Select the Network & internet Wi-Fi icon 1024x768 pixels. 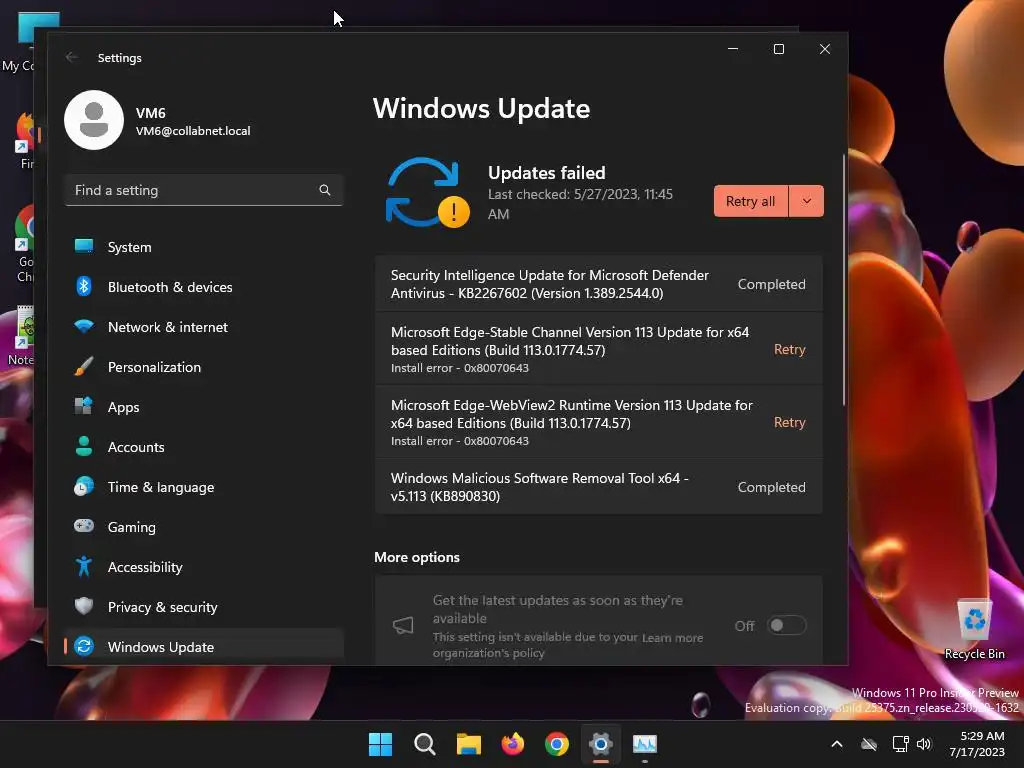point(84,326)
